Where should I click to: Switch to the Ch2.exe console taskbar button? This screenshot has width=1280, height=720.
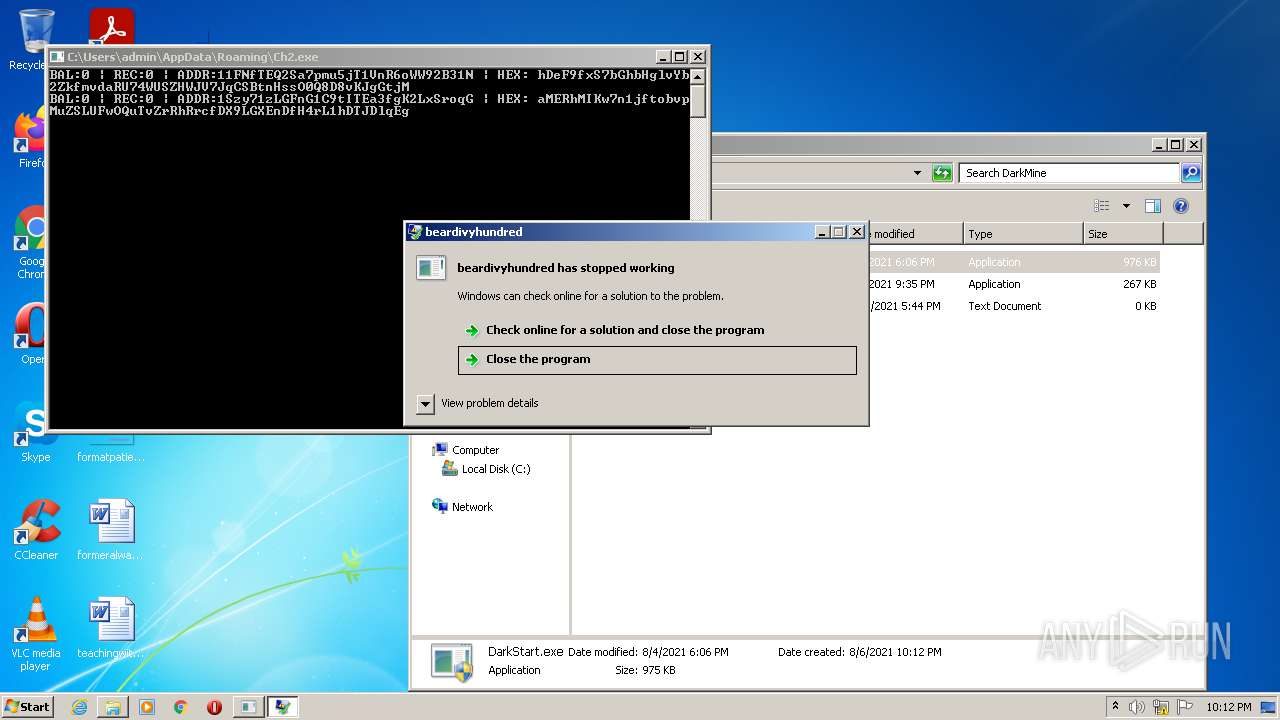(x=248, y=707)
